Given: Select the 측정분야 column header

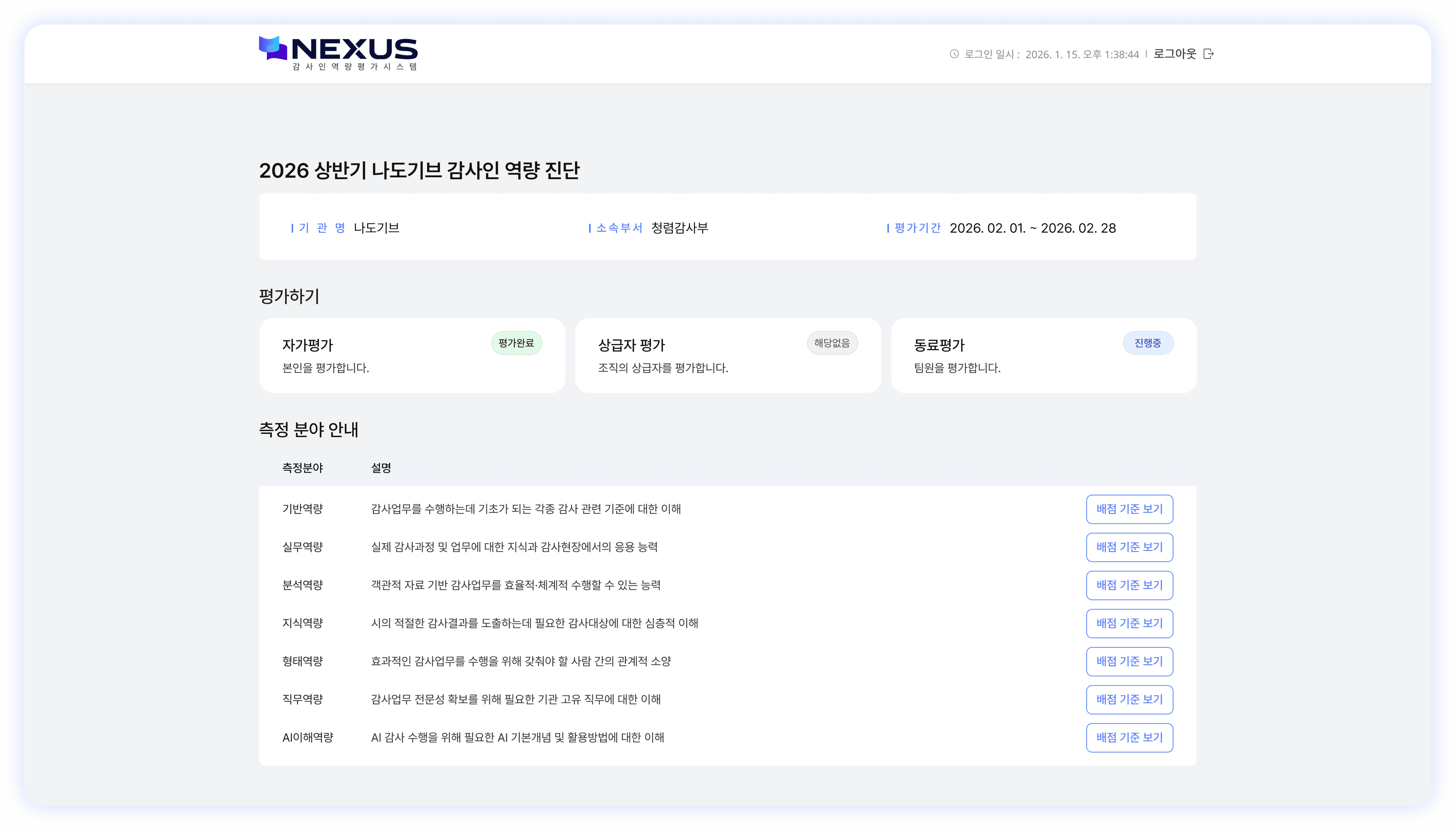Looking at the screenshot, I should click(x=302, y=468).
